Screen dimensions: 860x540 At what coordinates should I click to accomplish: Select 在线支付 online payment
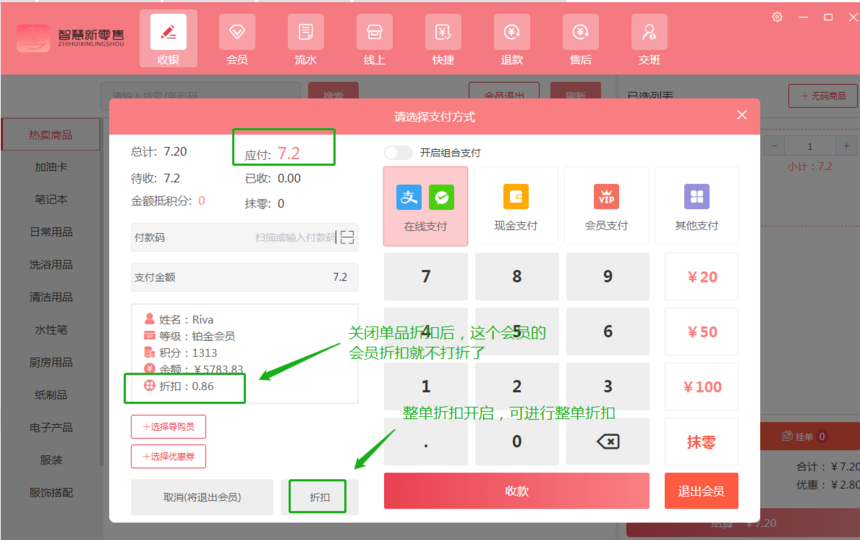(426, 206)
